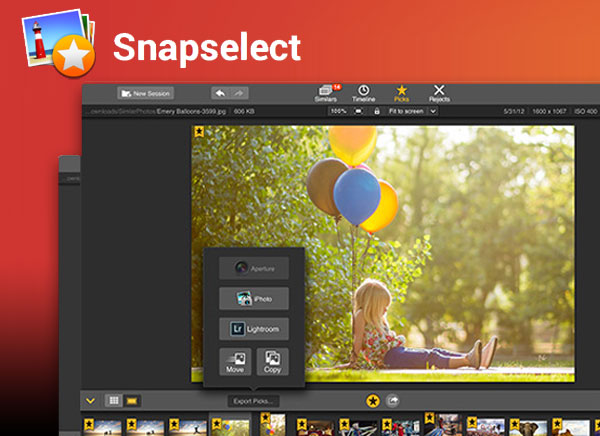Click the Export Picks... button

click(253, 401)
